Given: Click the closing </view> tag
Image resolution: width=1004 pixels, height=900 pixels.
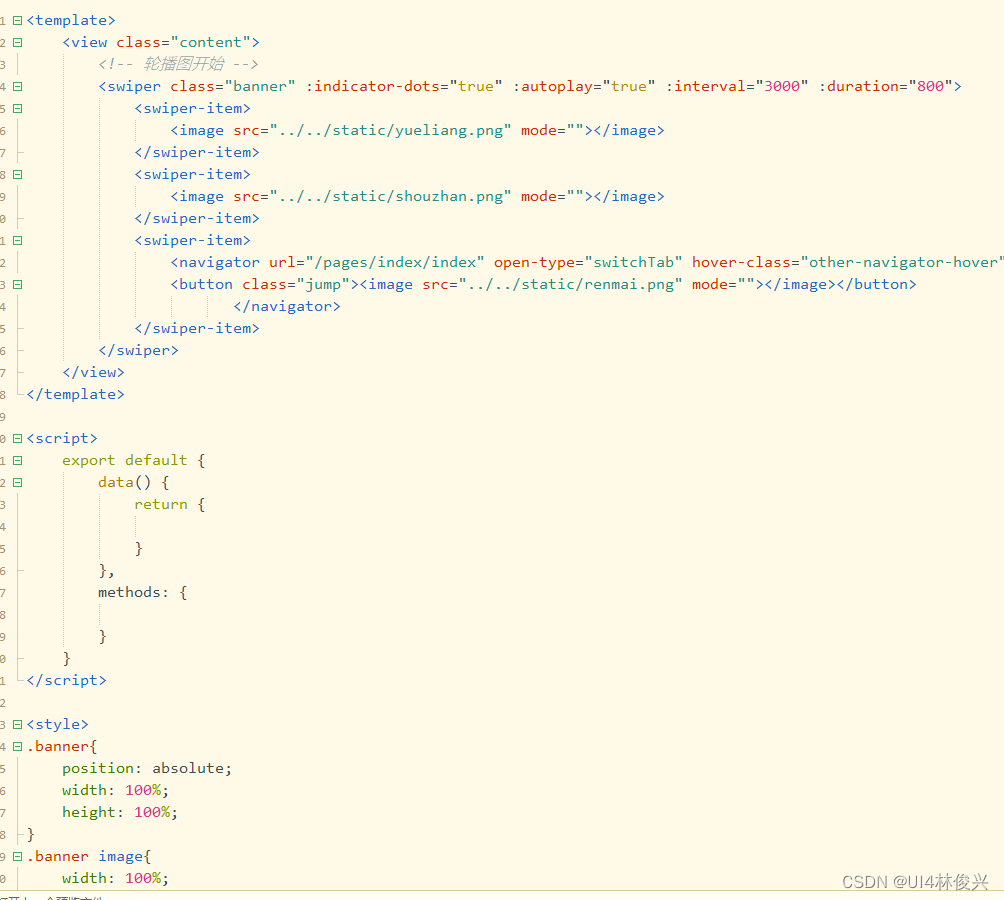Looking at the screenshot, I should tap(93, 373).
